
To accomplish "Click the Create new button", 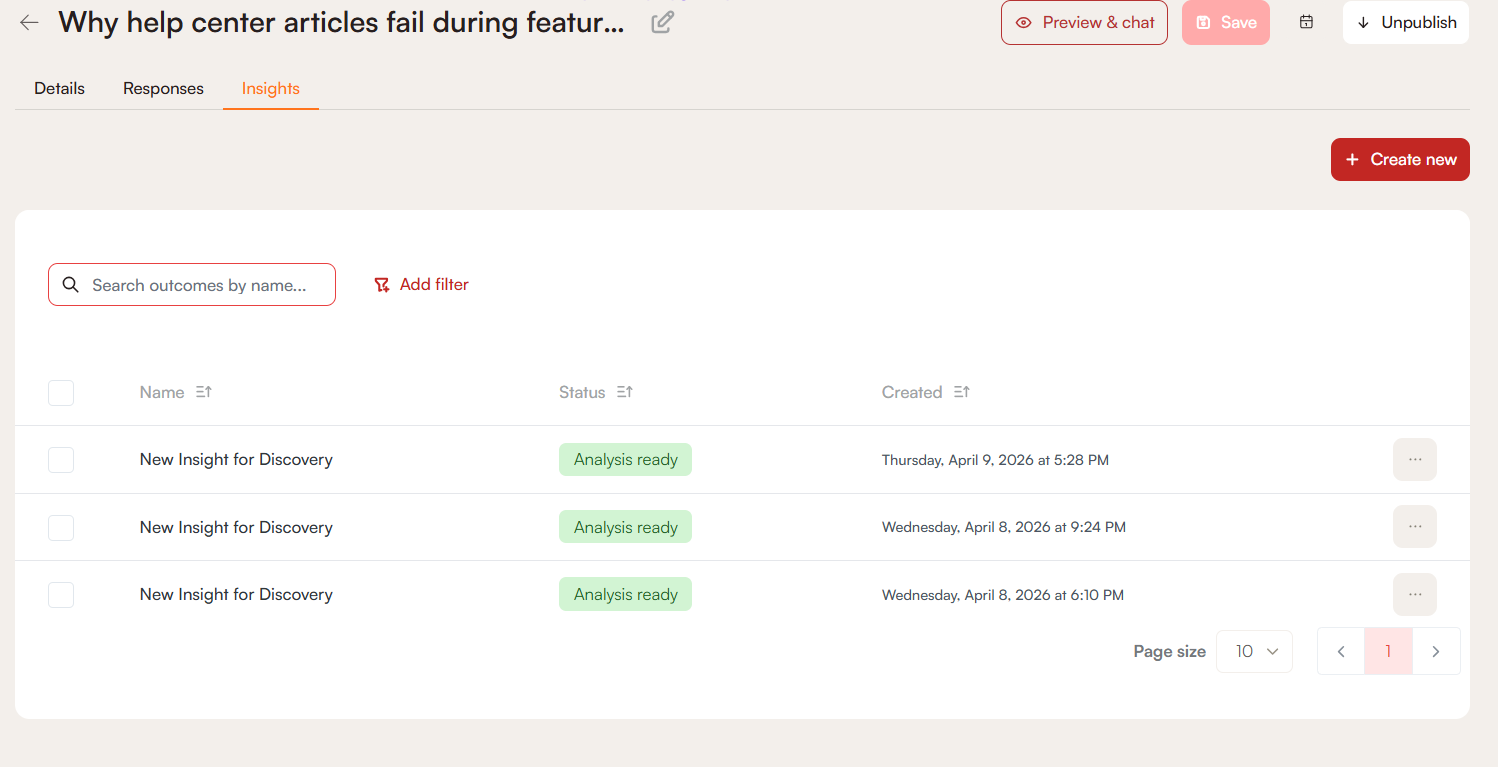I will tap(1400, 160).
